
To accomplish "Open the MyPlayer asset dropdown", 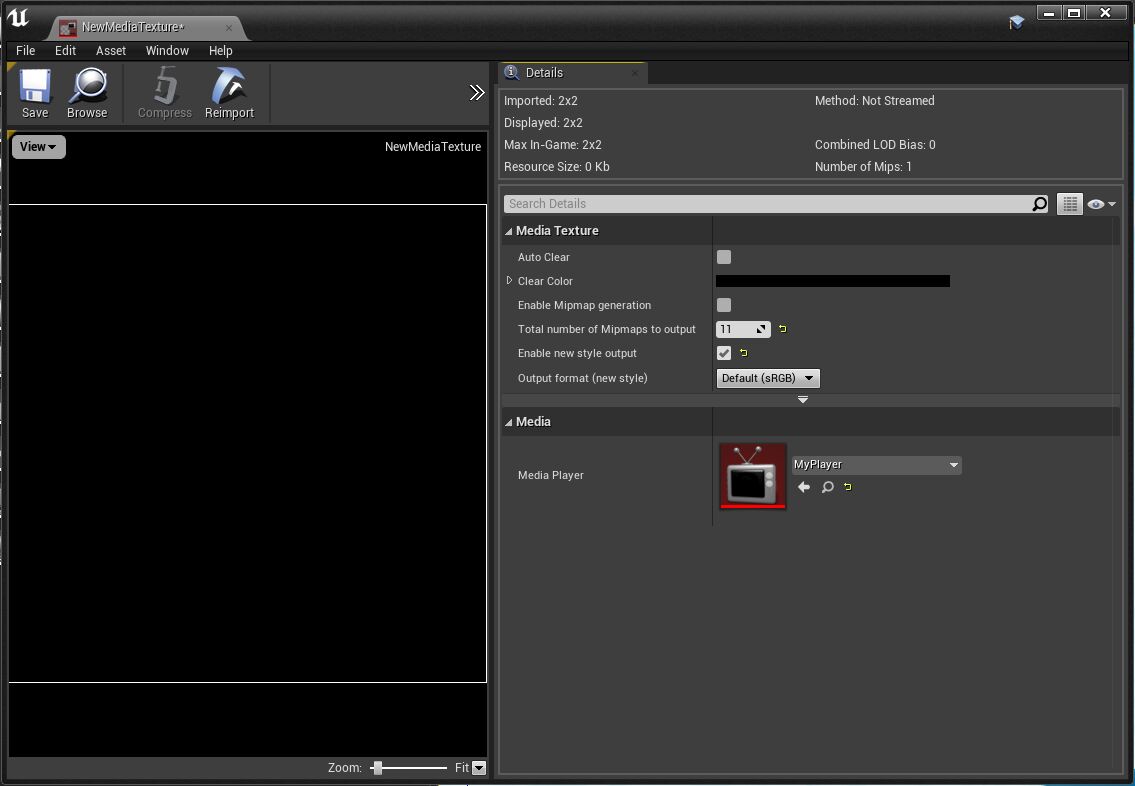I will pyautogui.click(x=876, y=465).
